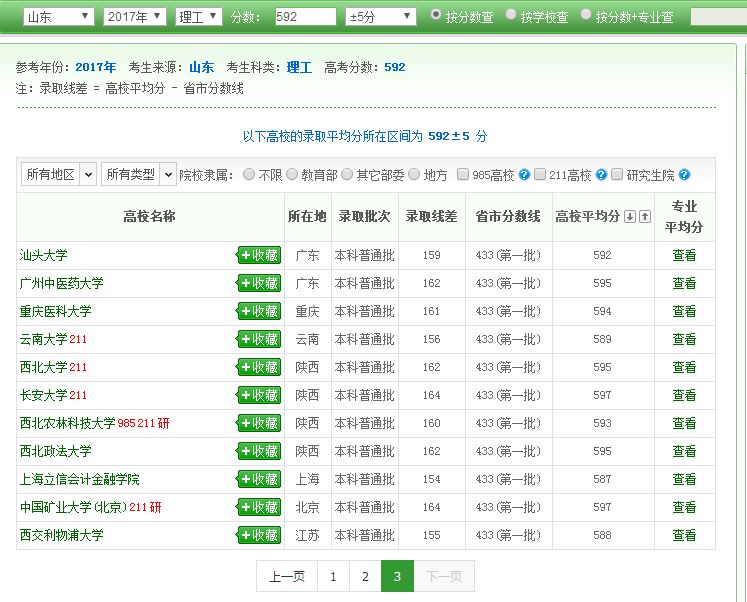Open 上海立信会计金融学院 school link
The image size is (747, 602).
tap(80, 479)
